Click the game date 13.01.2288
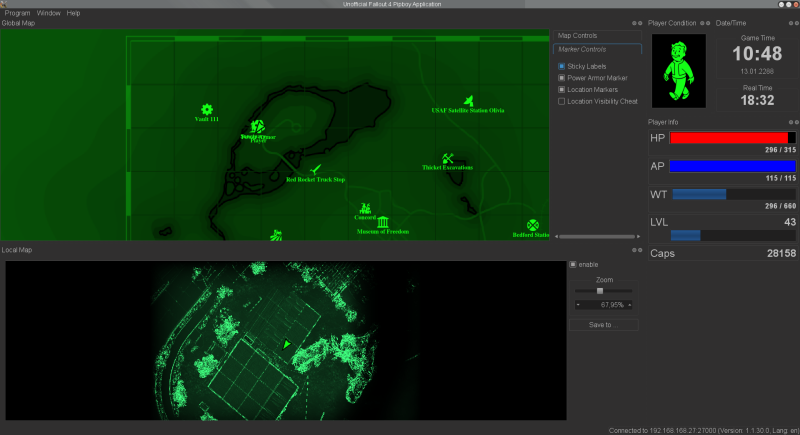The height and width of the screenshot is (435, 800). [x=757, y=71]
